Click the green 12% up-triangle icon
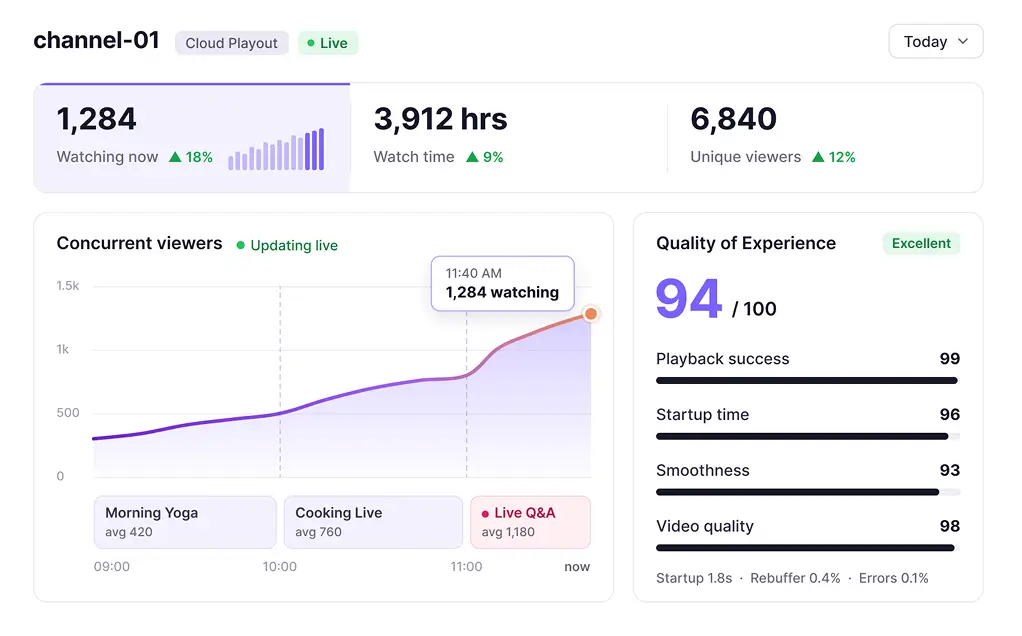 [818, 157]
